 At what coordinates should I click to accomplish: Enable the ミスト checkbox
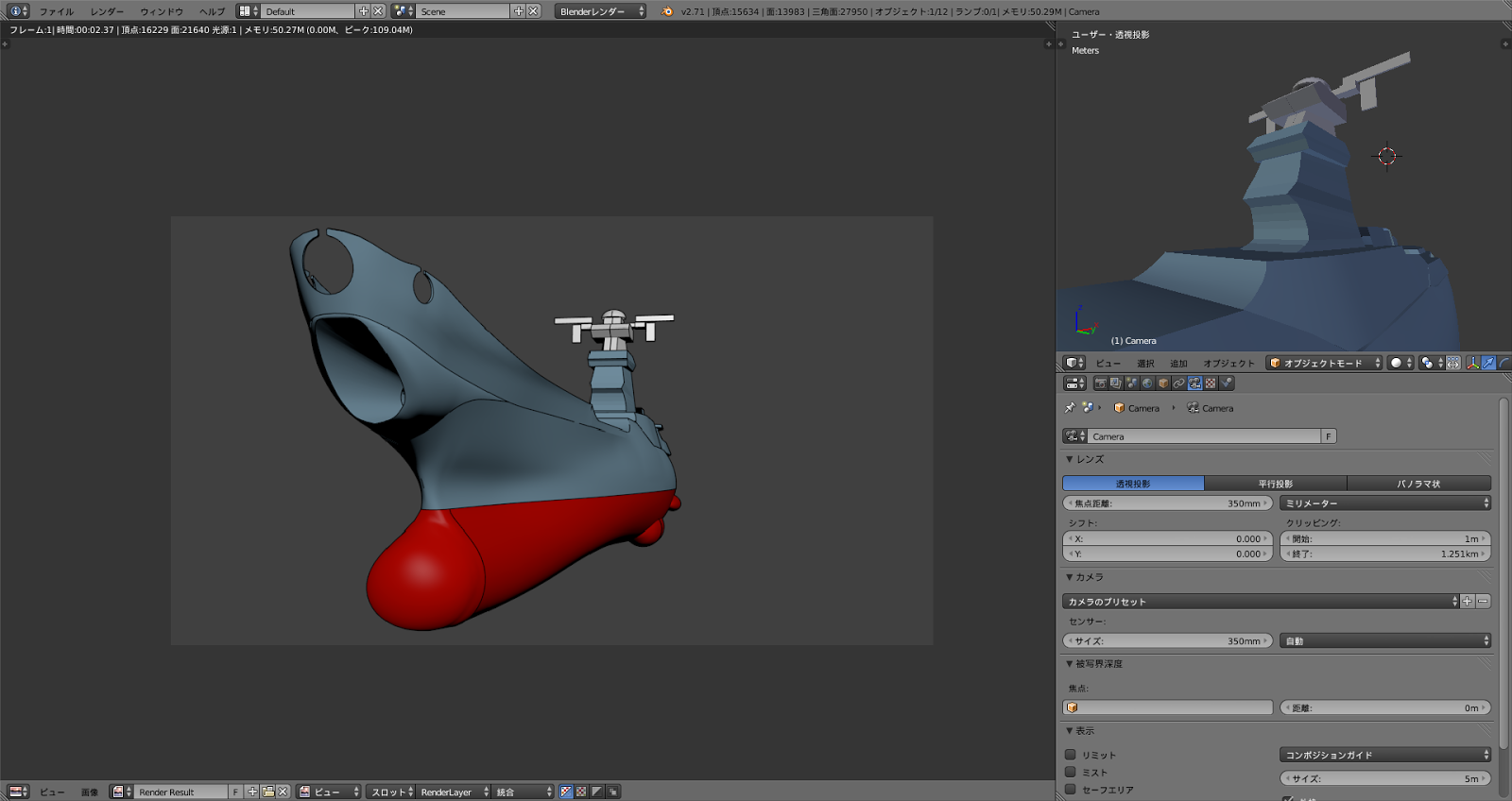[x=1071, y=772]
